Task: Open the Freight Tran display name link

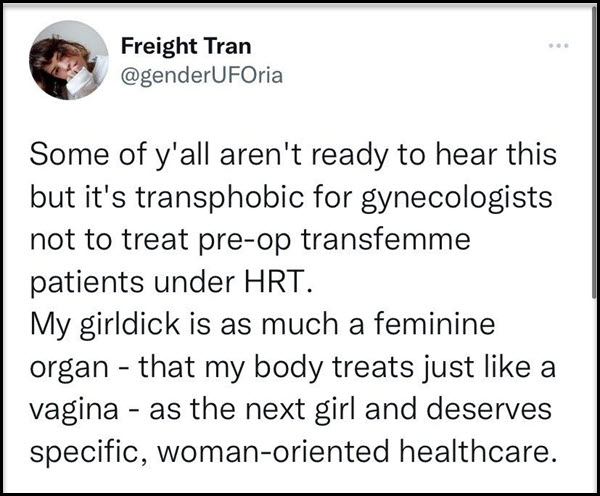Action: [186, 46]
